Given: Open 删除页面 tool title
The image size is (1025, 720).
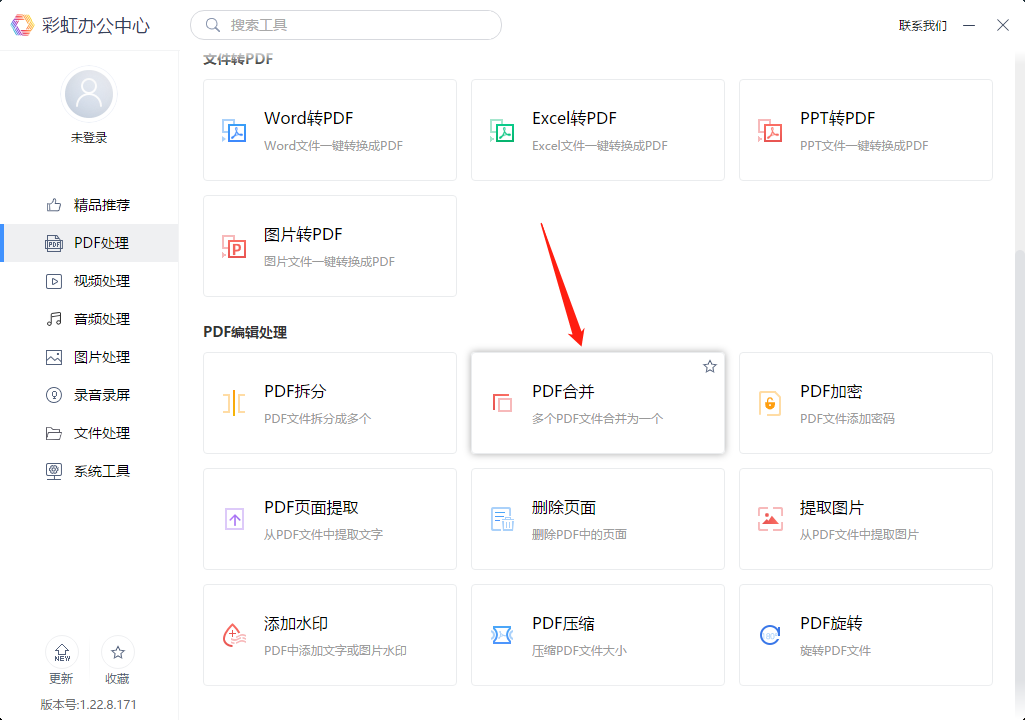Looking at the screenshot, I should (x=564, y=507).
